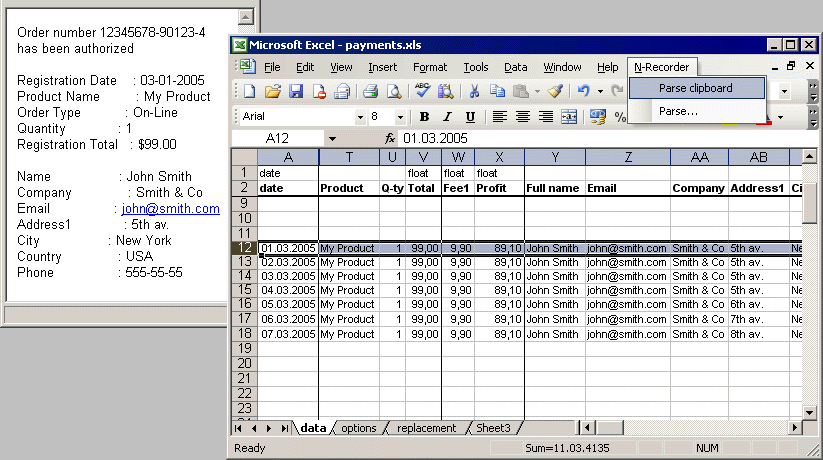Click the New blank workbook icon
This screenshot has height=460, width=823.
coord(250,91)
